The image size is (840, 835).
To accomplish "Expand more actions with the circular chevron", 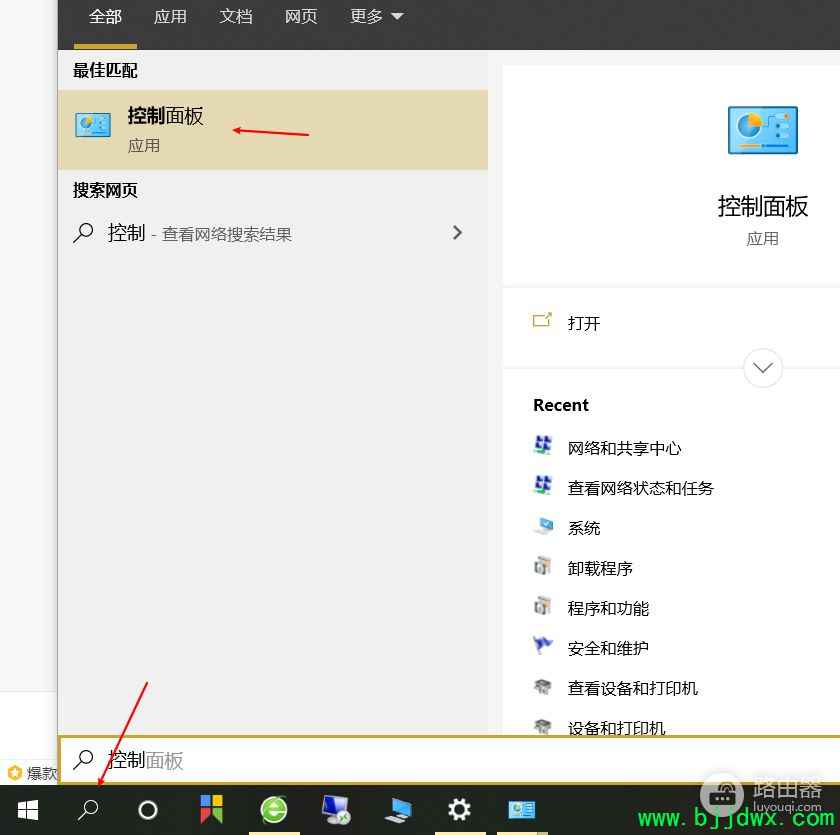I will point(762,368).
